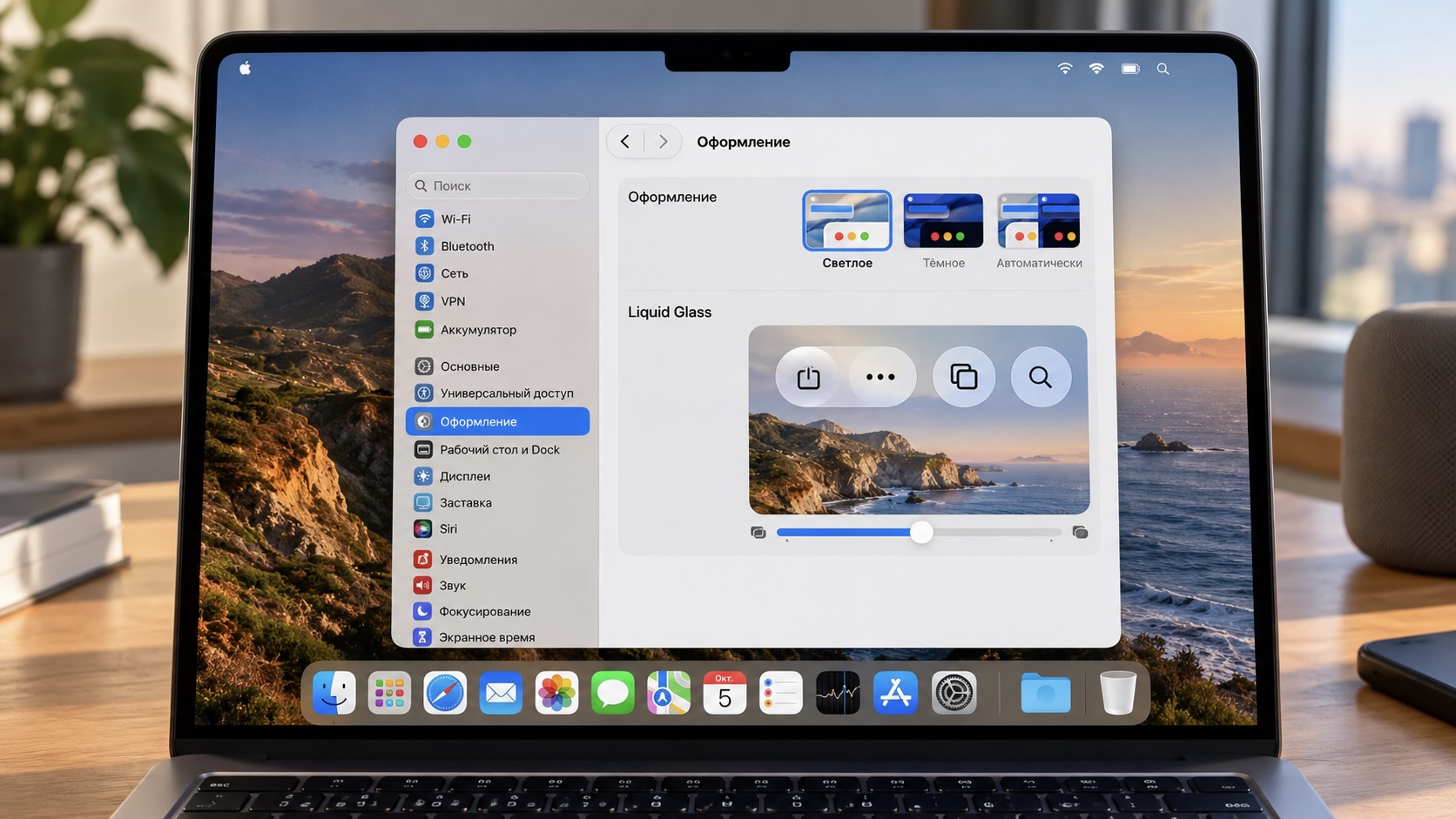
Task: Open Calendar from the Dock
Action: click(725, 693)
